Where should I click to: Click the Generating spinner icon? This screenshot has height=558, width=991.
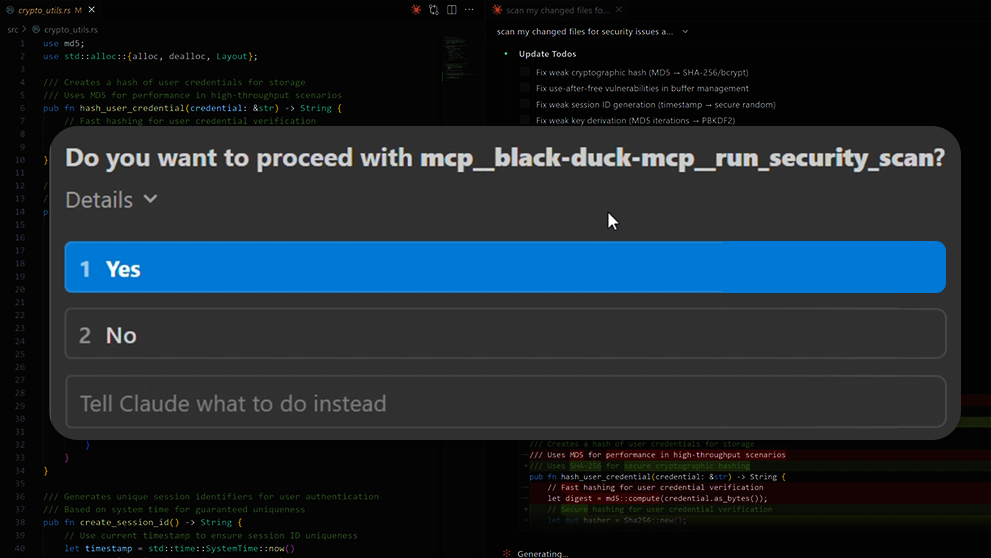507,553
